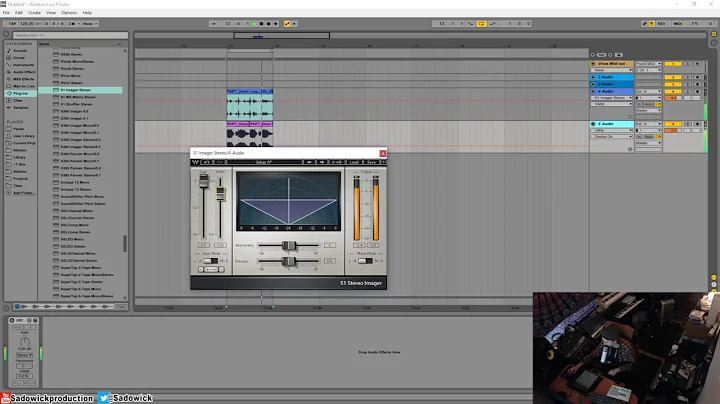Click the previous preset arrow in plug-in
The width and height of the screenshot is (720, 404).
pyautogui.click(x=309, y=162)
